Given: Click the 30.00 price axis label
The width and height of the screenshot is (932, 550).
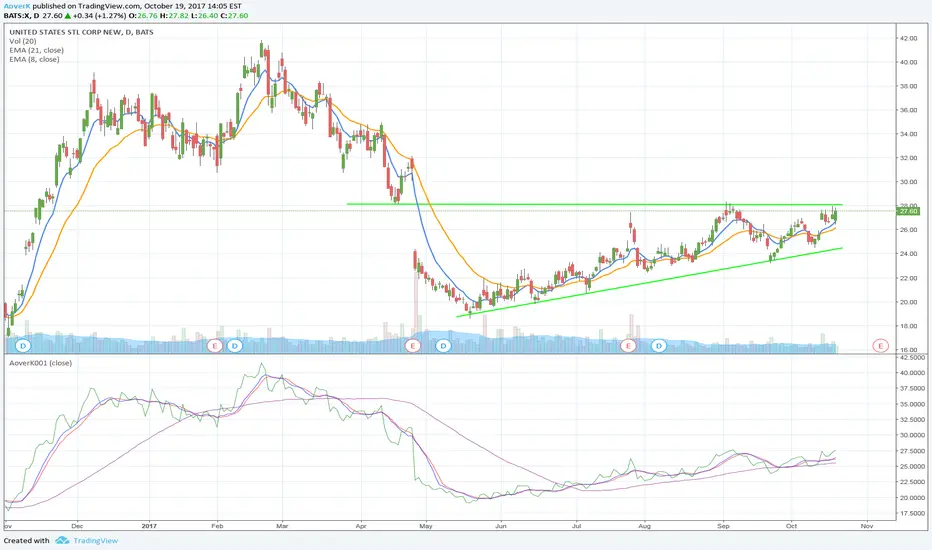Looking at the screenshot, I should tap(908, 182).
